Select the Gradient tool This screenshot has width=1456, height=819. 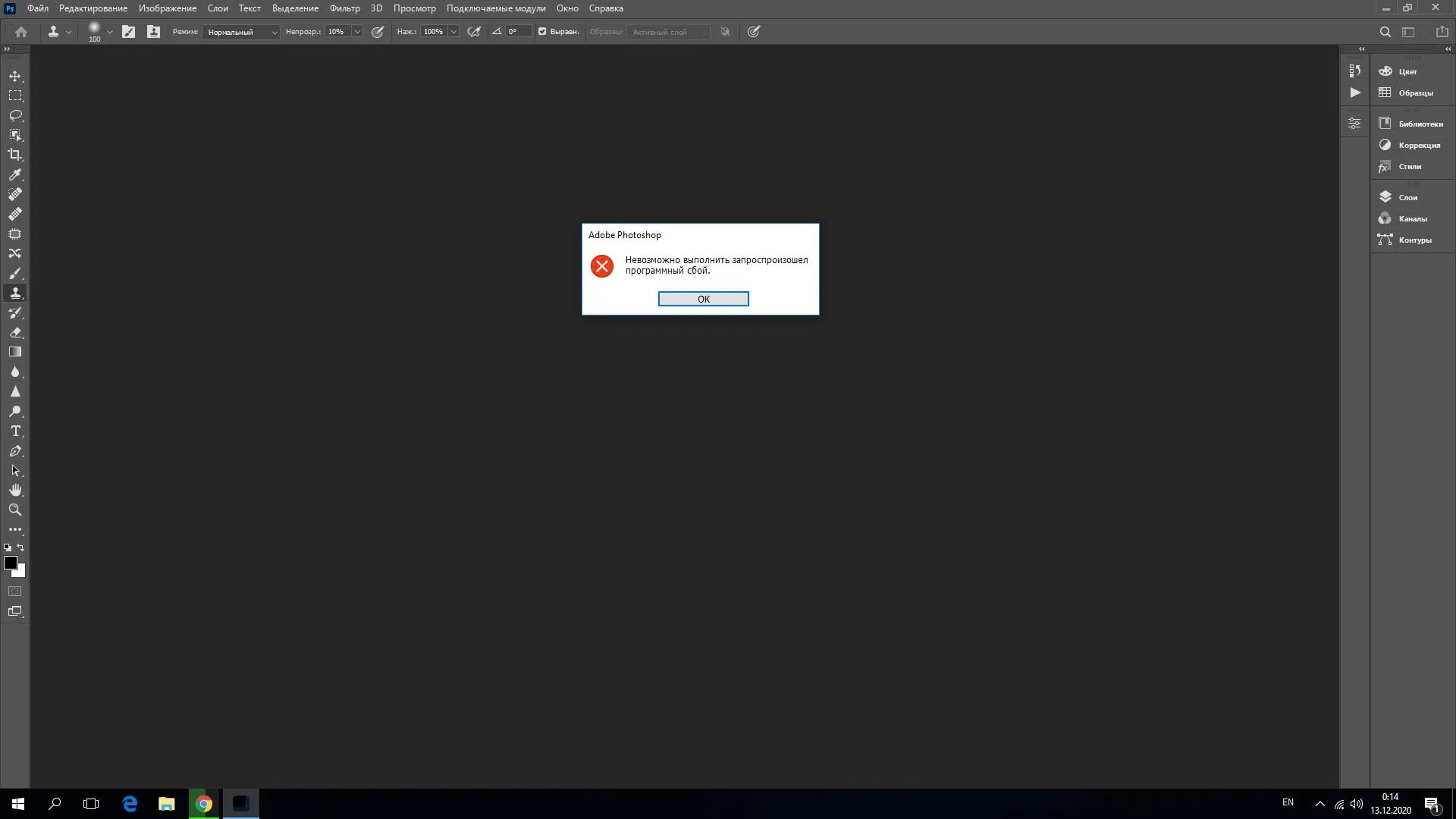(x=15, y=352)
